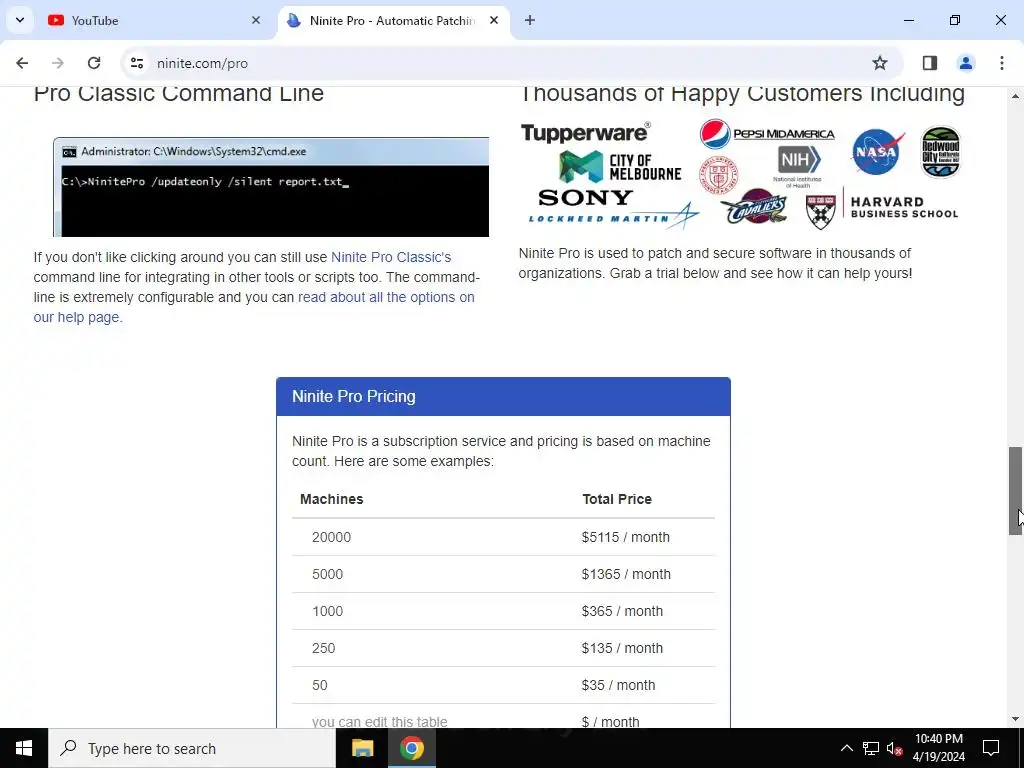Reload the Ninite Pro page

94,63
